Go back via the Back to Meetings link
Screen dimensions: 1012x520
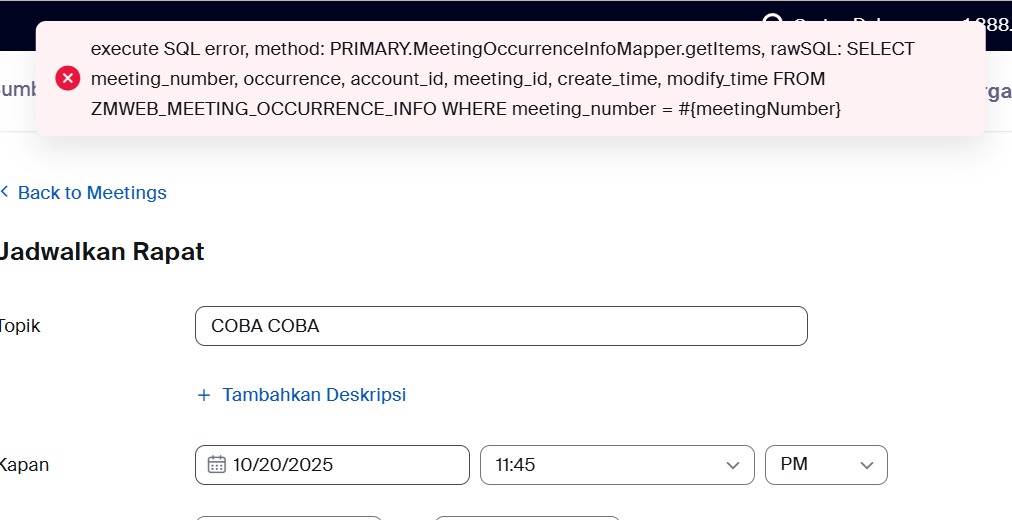click(x=92, y=193)
